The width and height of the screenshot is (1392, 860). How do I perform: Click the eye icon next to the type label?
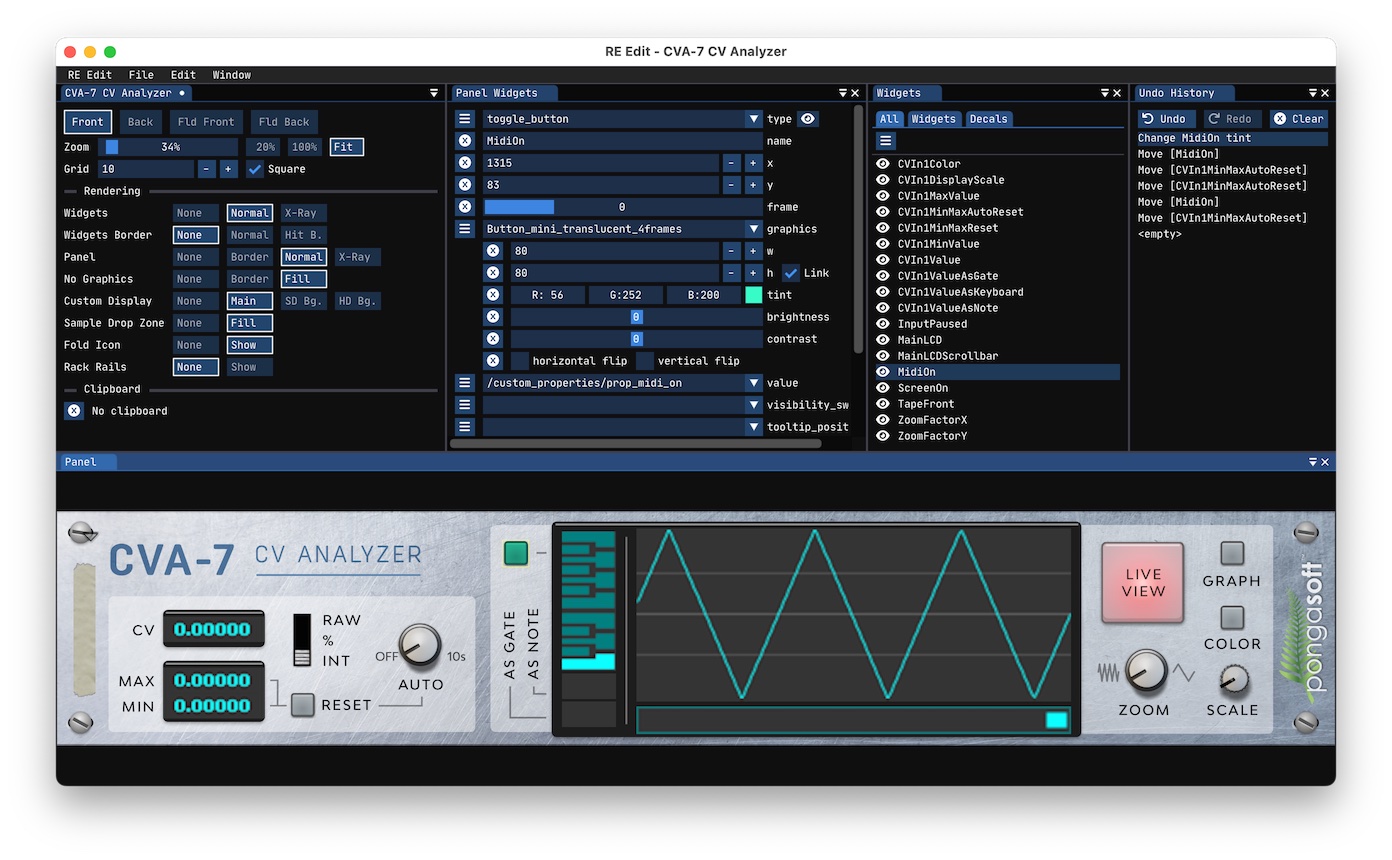[x=808, y=119]
